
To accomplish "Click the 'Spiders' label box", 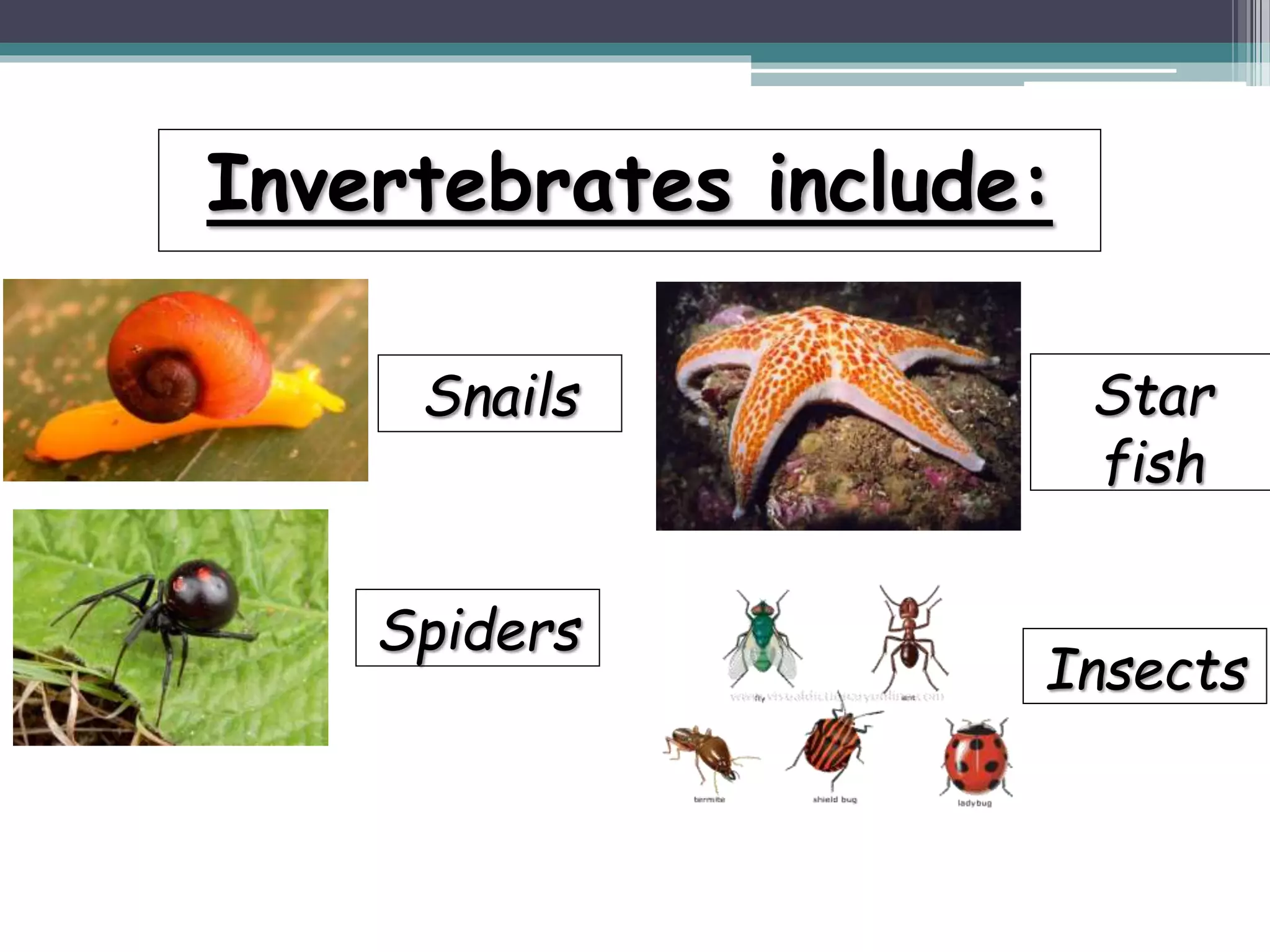I will coord(477,628).
